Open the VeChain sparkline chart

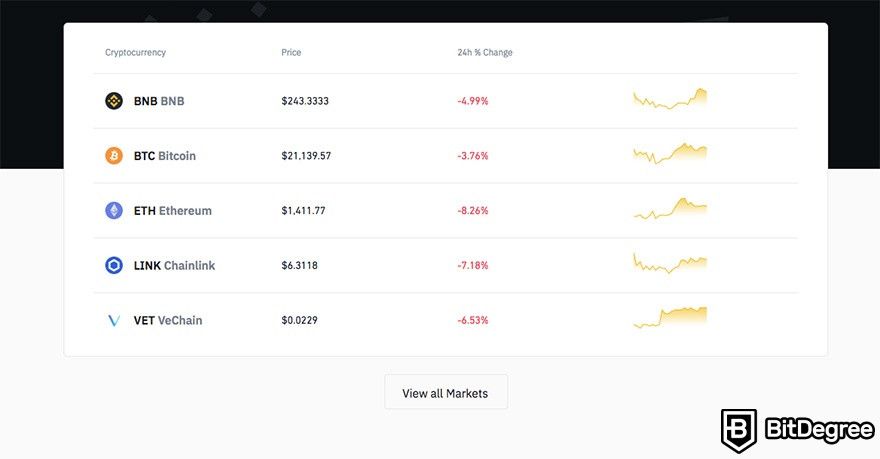(670, 317)
